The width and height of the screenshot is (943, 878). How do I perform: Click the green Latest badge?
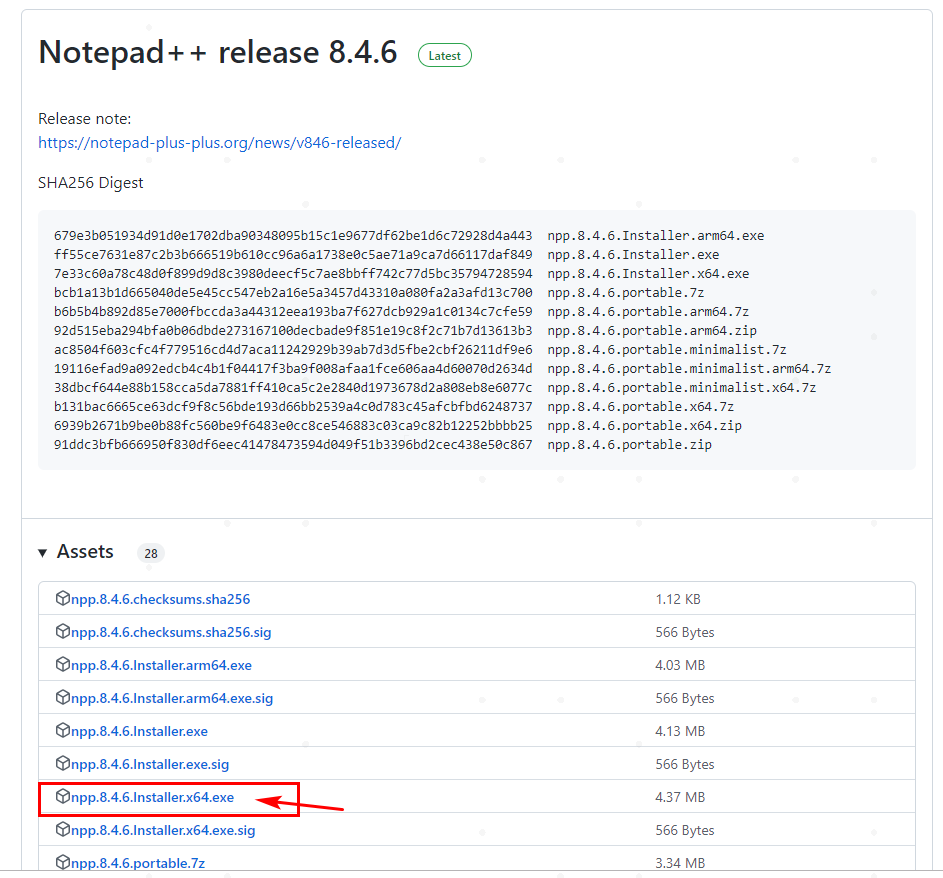[x=444, y=55]
